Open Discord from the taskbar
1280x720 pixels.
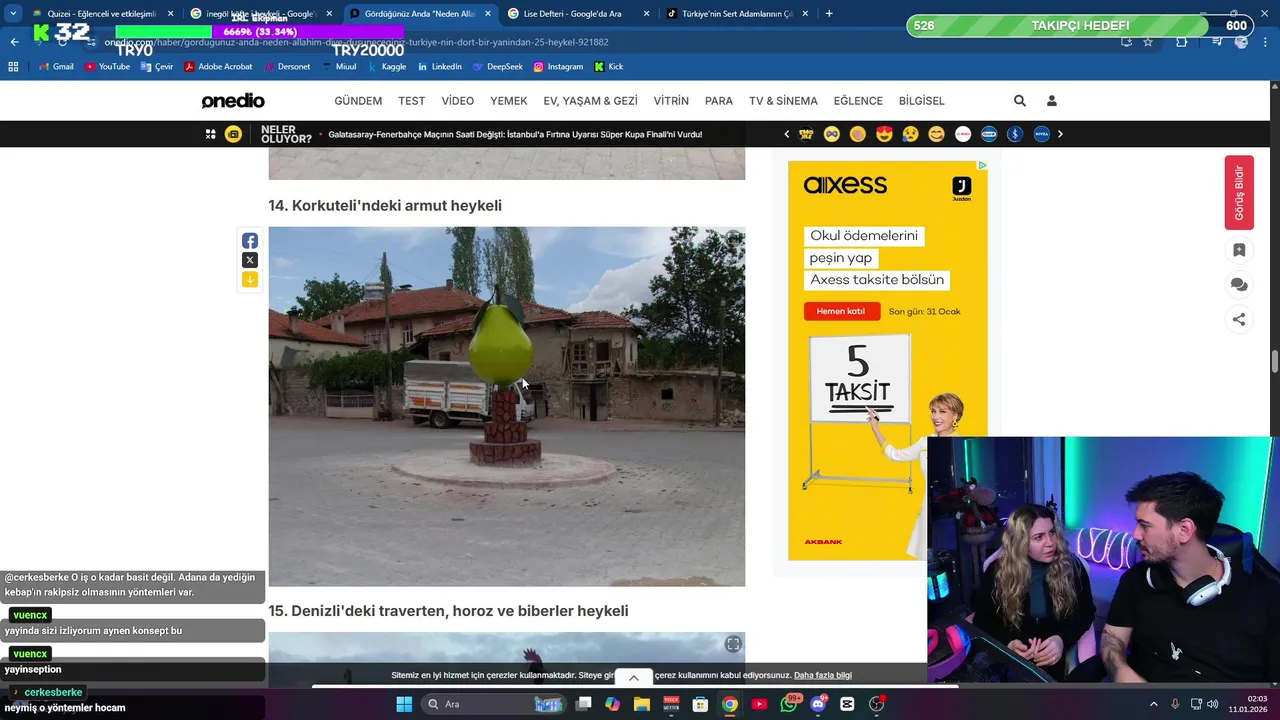[819, 704]
